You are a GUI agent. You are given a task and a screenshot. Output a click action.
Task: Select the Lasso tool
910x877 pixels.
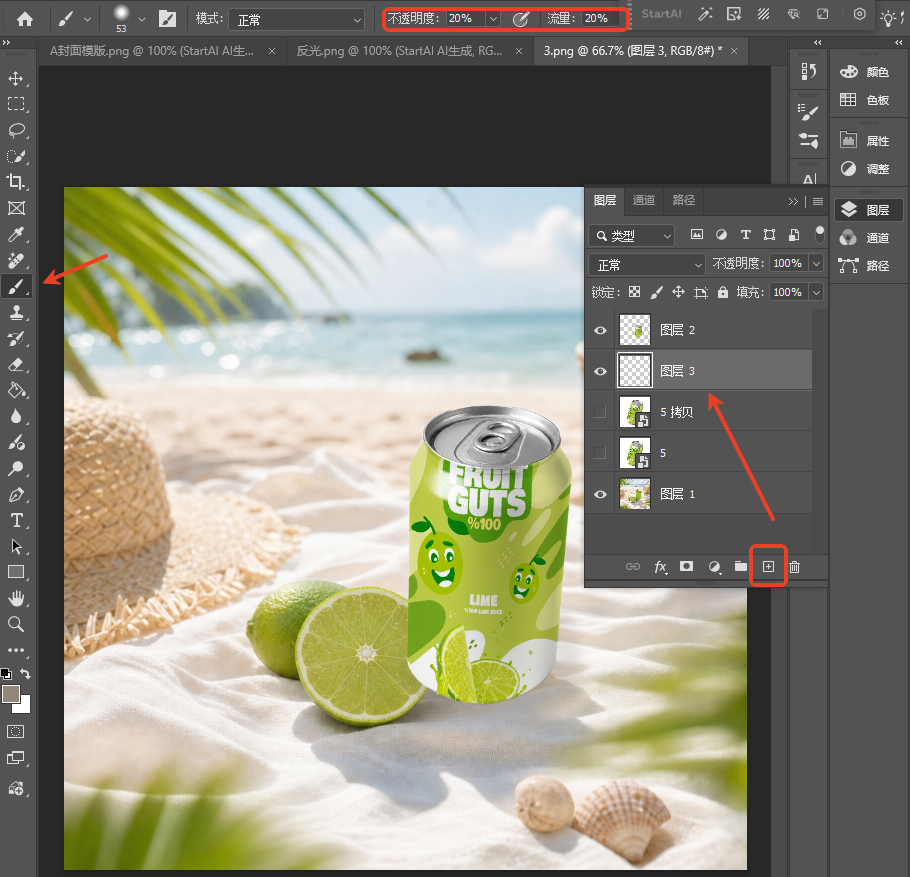point(16,130)
